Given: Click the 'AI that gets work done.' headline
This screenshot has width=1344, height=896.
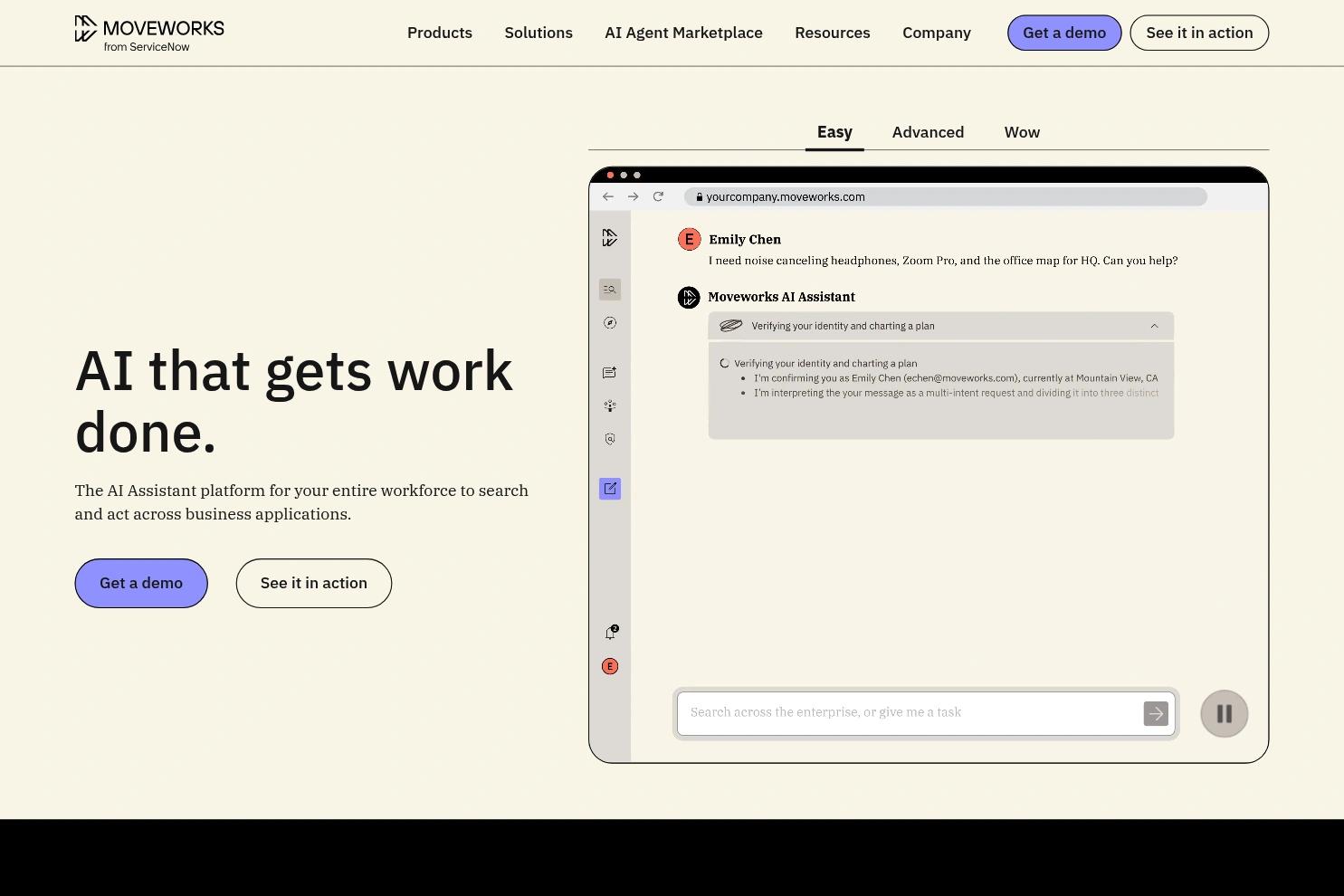Looking at the screenshot, I should pyautogui.click(x=294, y=401).
